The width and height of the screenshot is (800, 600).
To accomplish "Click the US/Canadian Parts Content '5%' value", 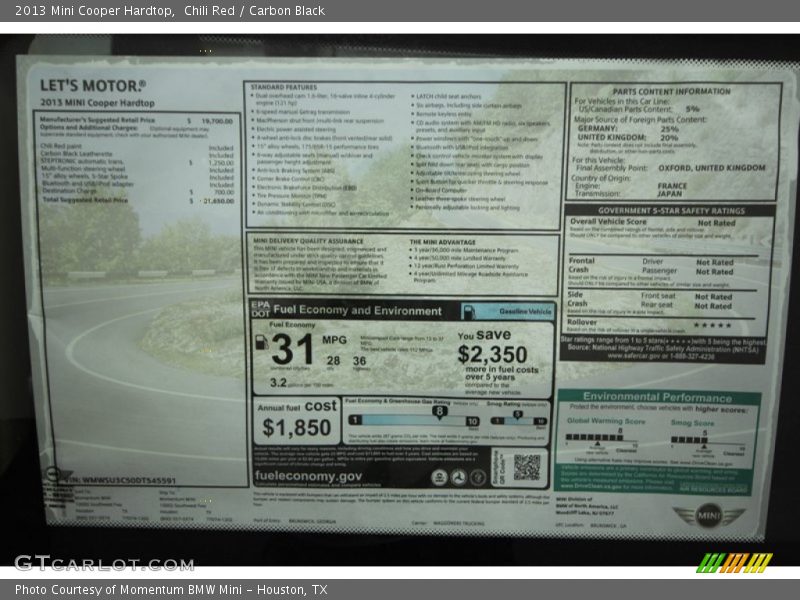I will (692, 109).
